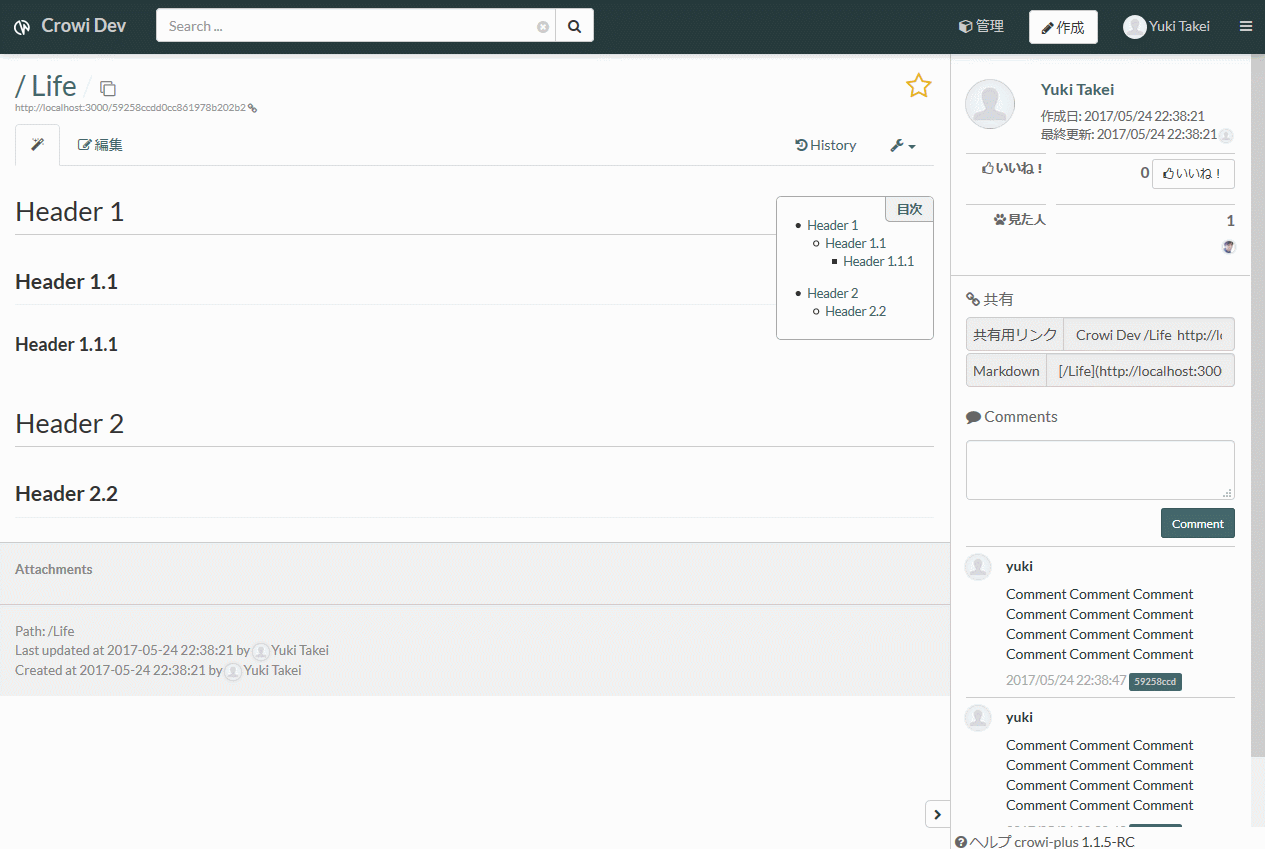Open hamburger menu in top bar
Image resolution: width=1265 pixels, height=849 pixels.
(1246, 27)
